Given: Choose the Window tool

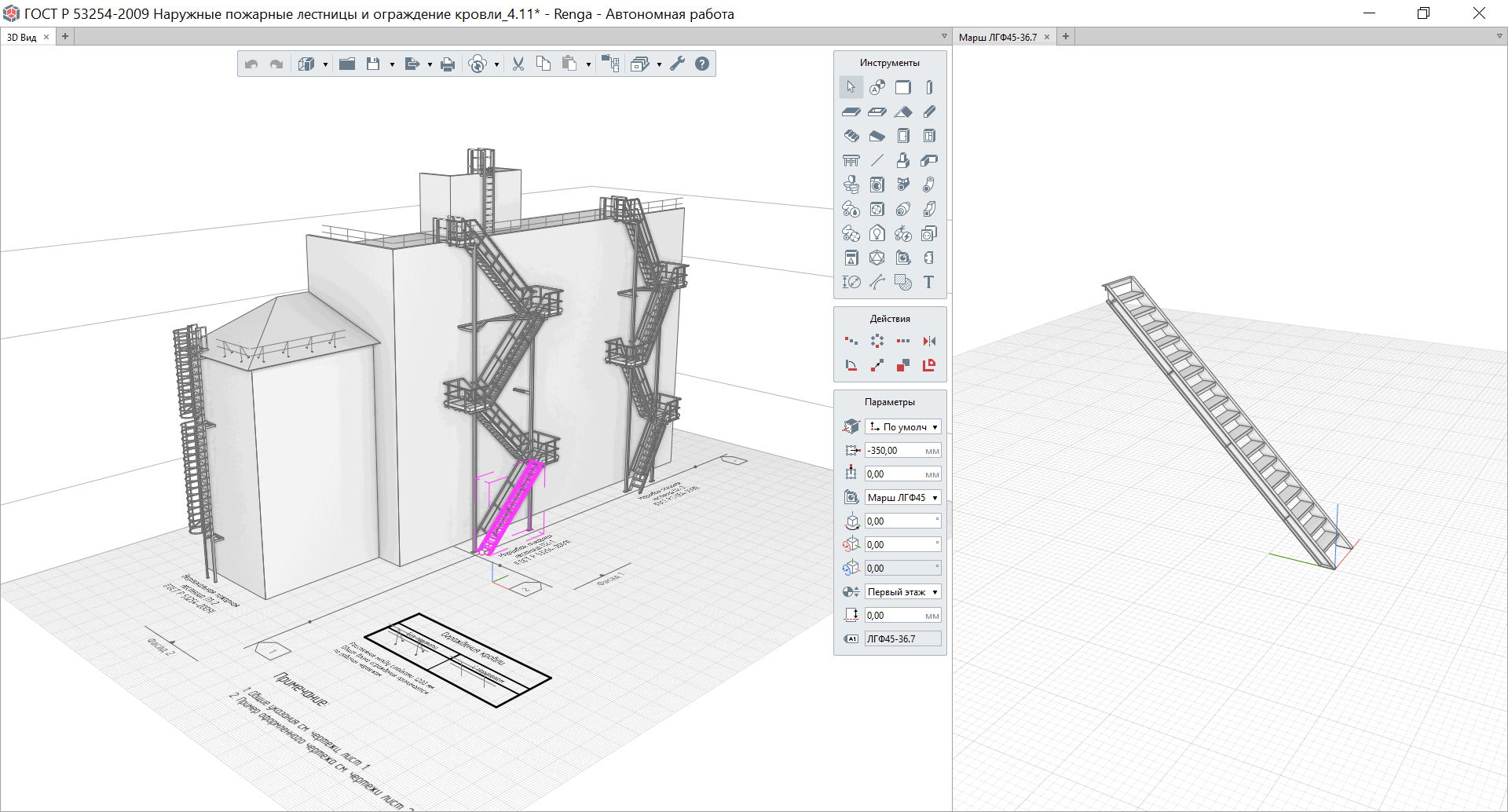Looking at the screenshot, I should click(x=929, y=136).
